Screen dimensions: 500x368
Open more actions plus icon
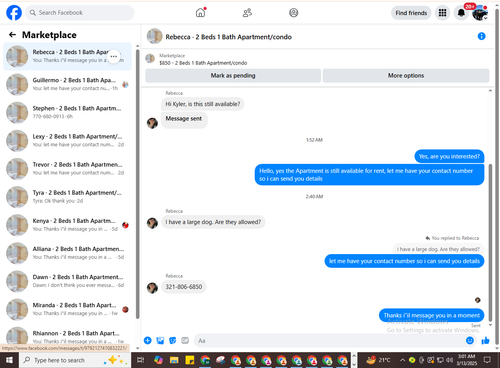[148, 340]
